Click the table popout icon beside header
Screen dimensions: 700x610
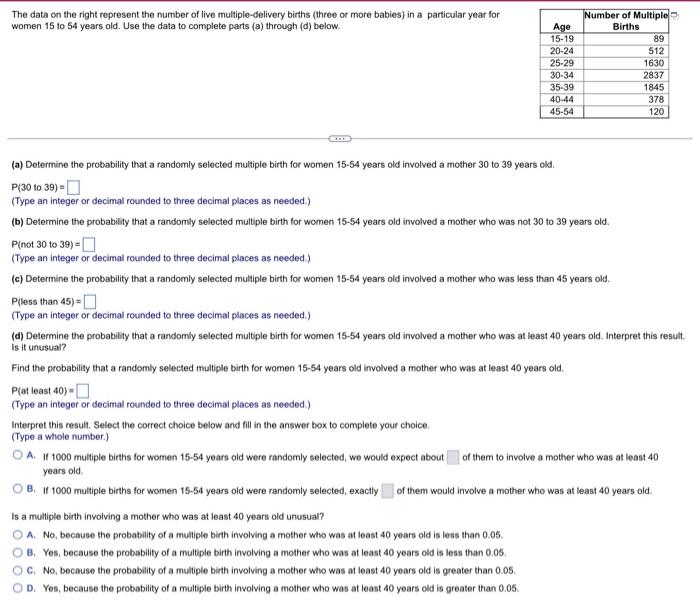tap(675, 16)
